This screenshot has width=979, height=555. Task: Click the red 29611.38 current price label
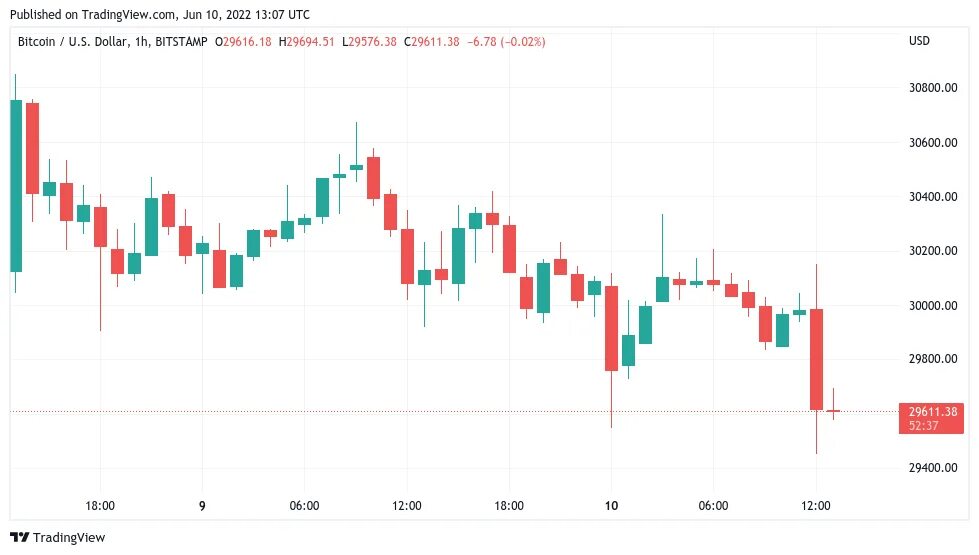point(932,411)
